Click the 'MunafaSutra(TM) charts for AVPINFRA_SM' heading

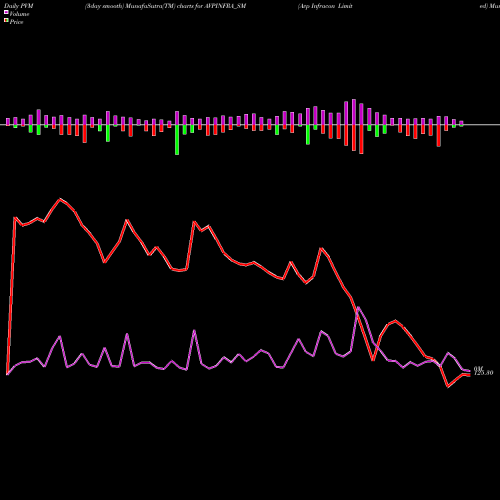[186, 6]
